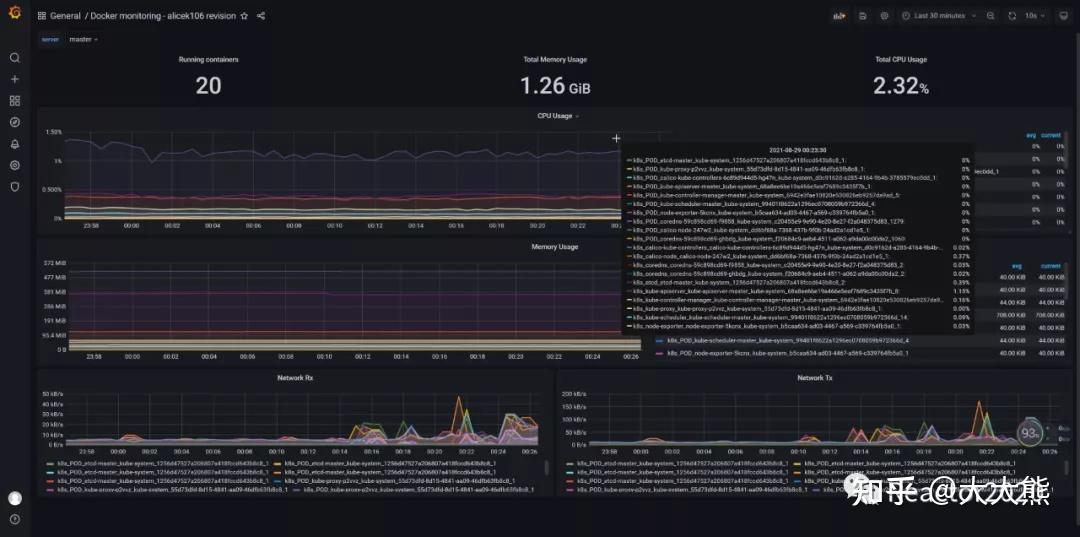This screenshot has height=537, width=1080.
Task: Toggle kube-scheduler-master series in the Memory legend
Action: (782, 340)
